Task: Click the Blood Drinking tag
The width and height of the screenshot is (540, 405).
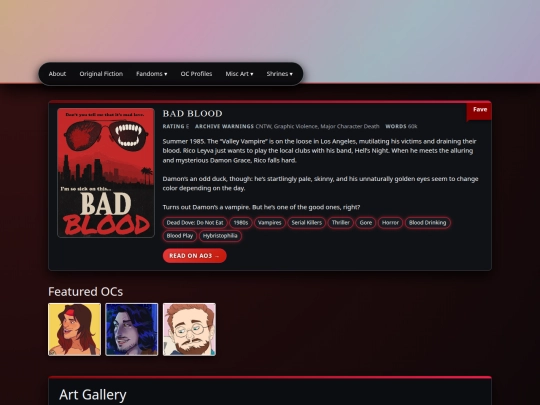Action: pos(427,223)
